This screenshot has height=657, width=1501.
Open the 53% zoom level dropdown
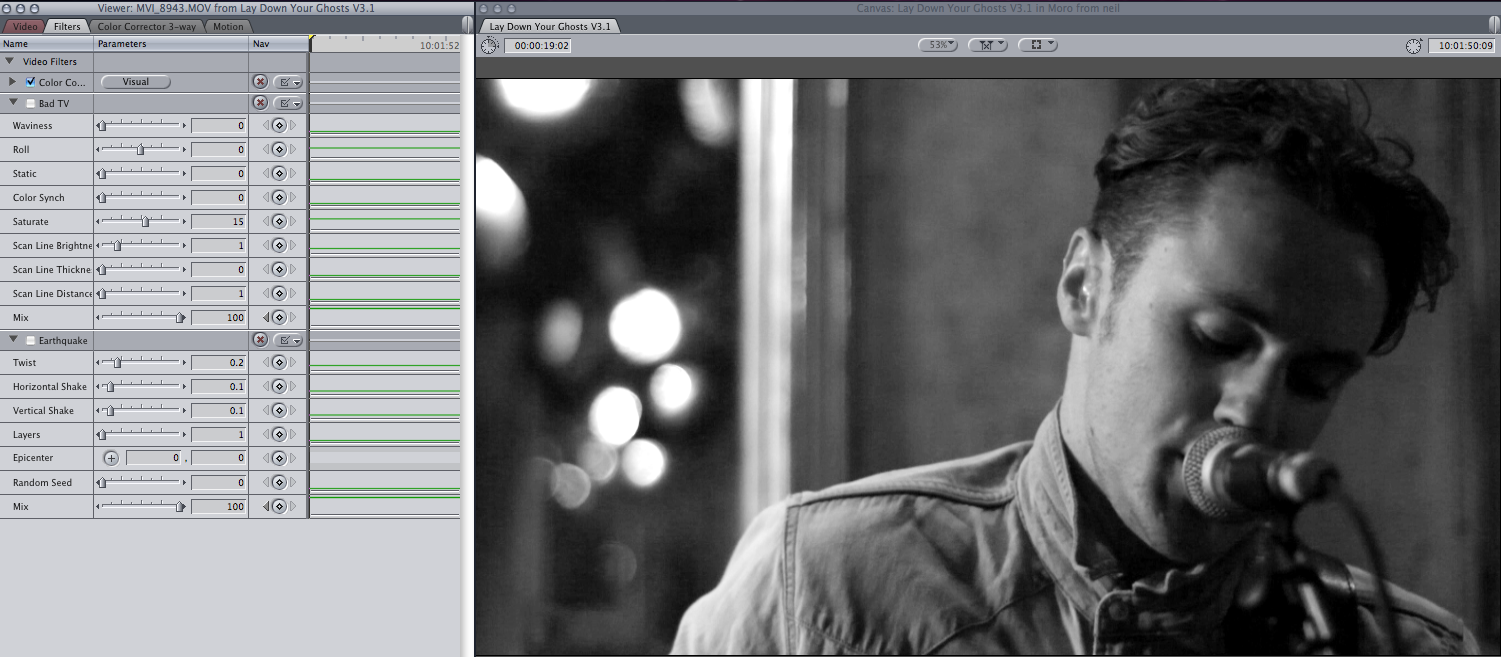937,45
